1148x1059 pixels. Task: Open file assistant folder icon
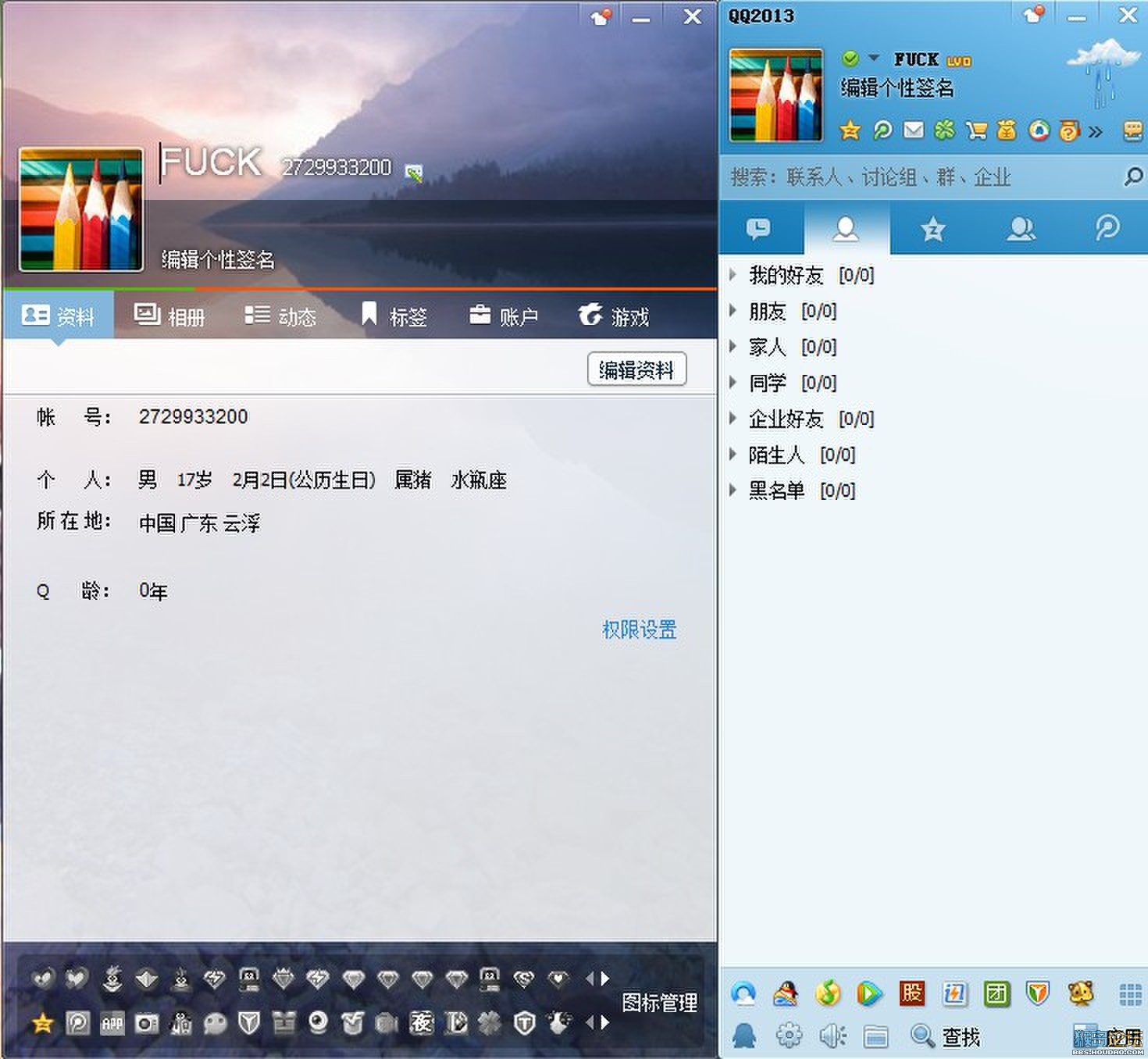[875, 1036]
